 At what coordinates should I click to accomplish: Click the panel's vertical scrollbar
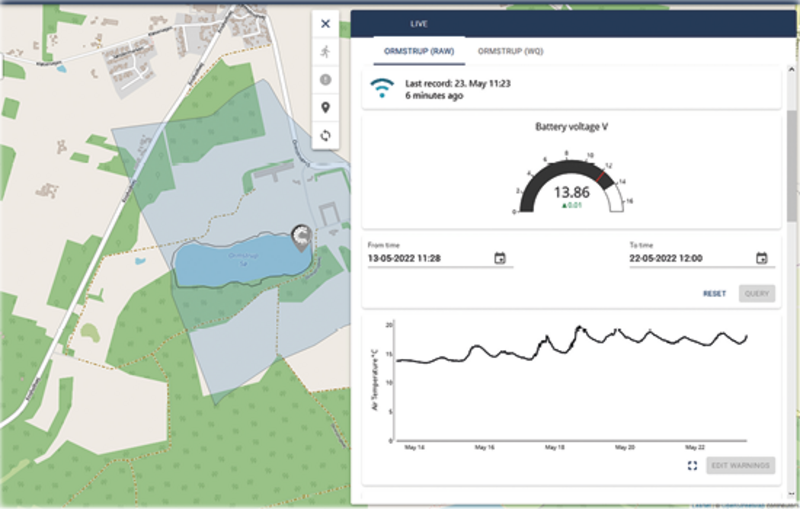pos(792,170)
